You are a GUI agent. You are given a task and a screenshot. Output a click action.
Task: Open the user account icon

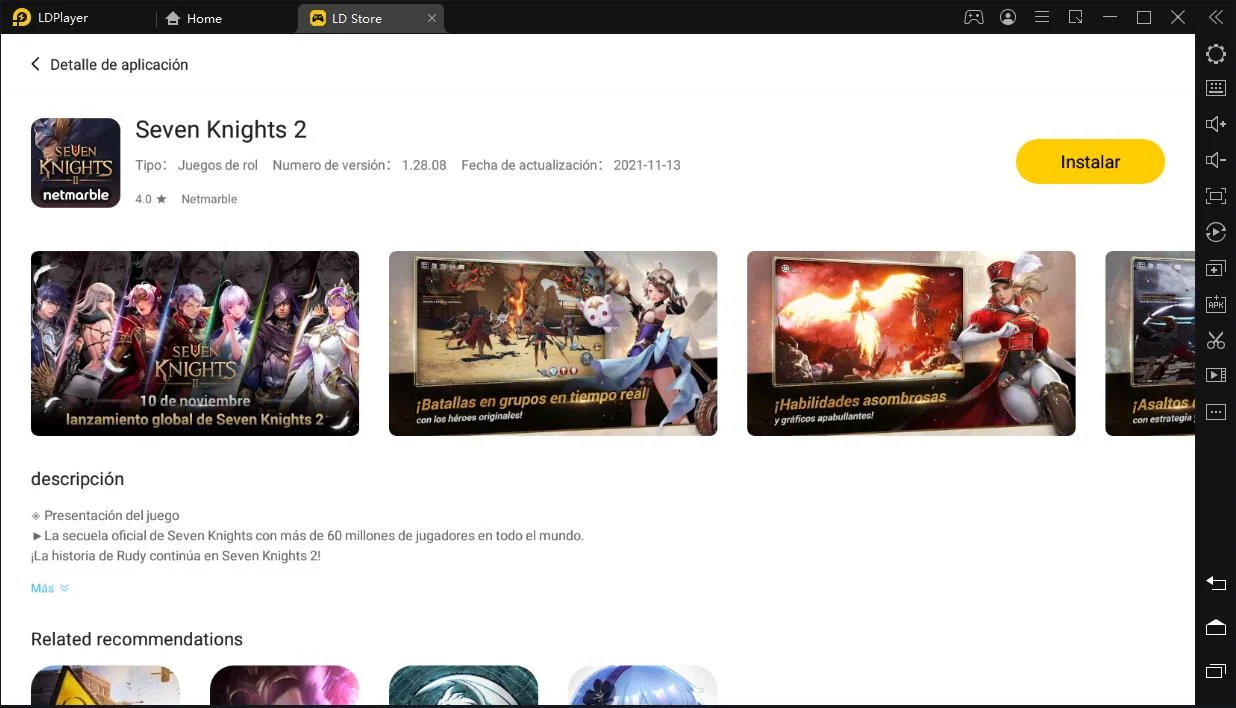tap(1008, 17)
